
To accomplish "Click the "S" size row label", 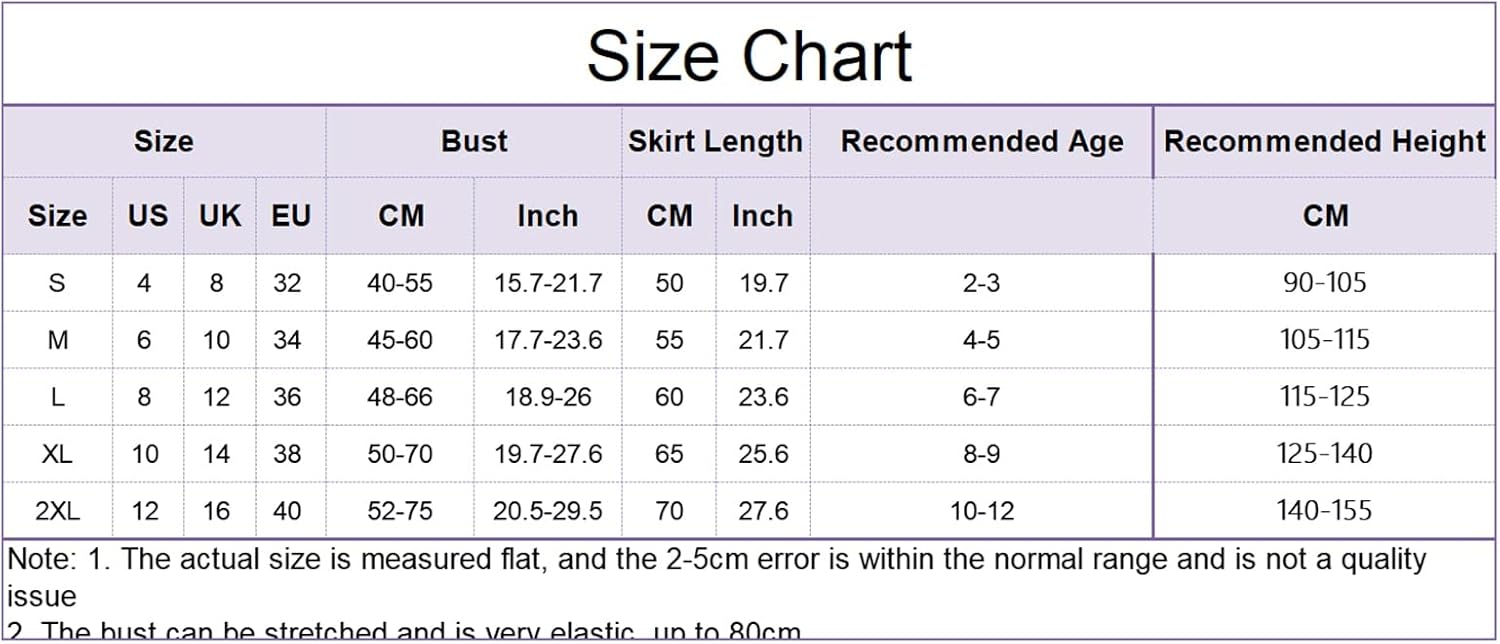I will click(57, 283).
